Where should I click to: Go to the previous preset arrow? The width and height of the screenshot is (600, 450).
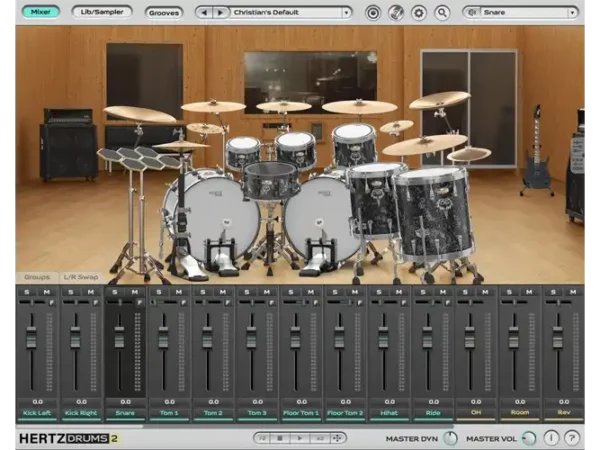pyautogui.click(x=204, y=13)
